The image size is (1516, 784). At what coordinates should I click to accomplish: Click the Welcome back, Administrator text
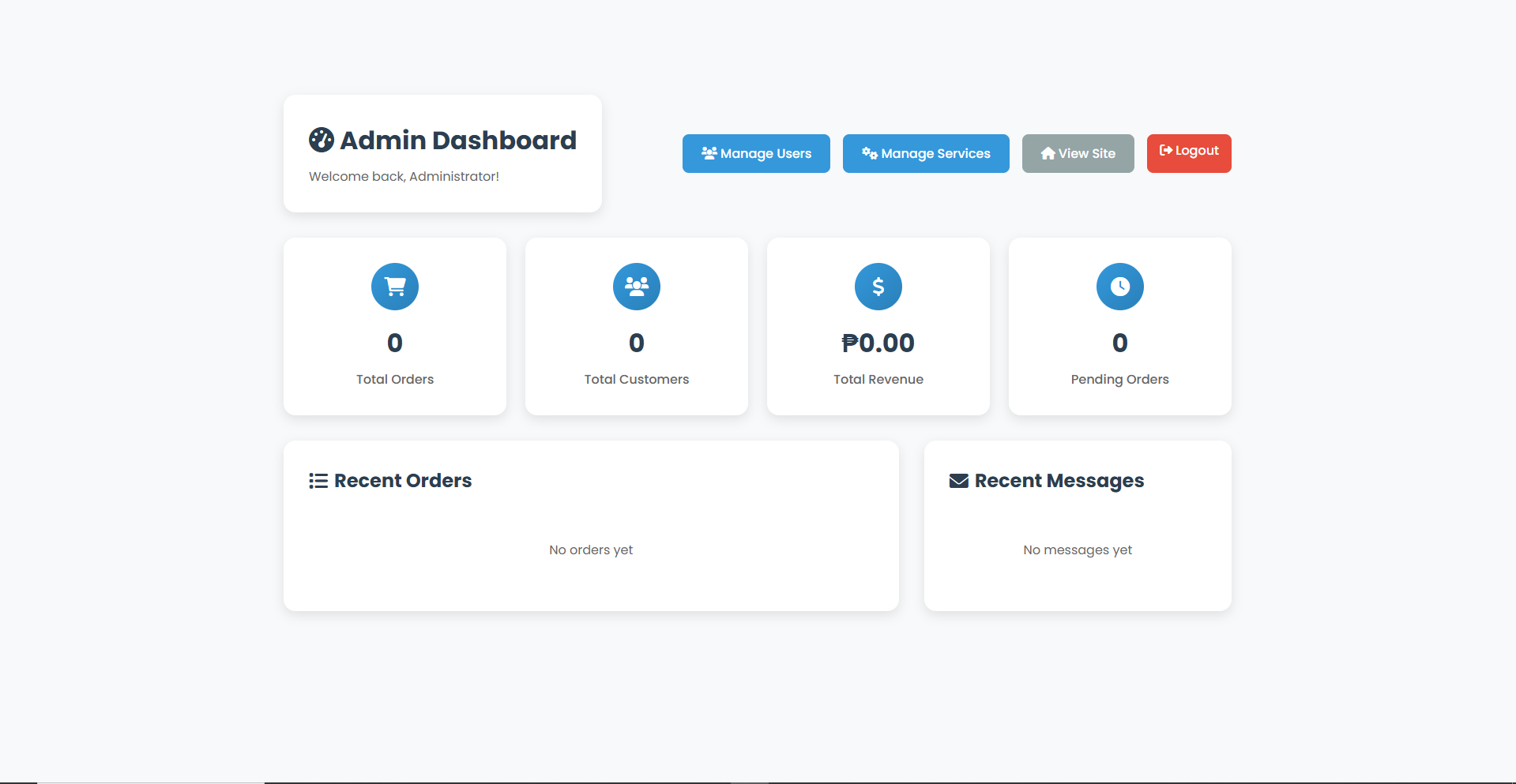tap(404, 176)
